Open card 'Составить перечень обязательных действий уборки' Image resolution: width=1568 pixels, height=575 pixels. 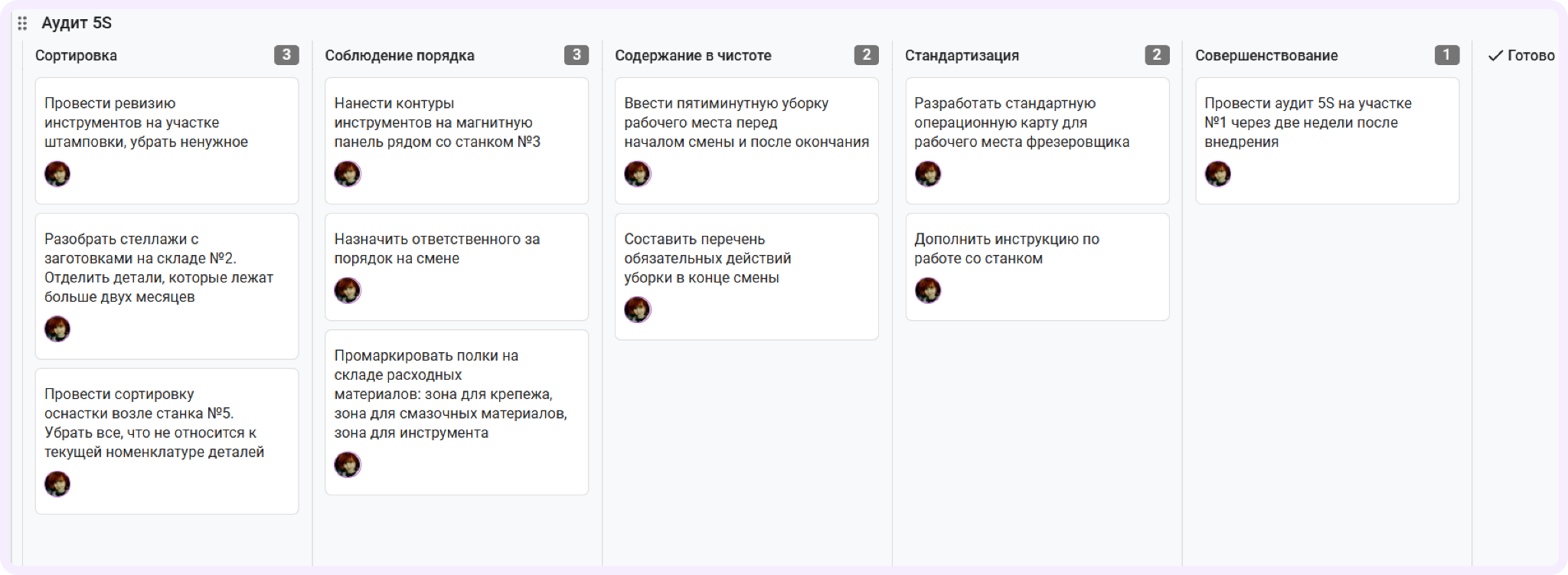[746, 276]
